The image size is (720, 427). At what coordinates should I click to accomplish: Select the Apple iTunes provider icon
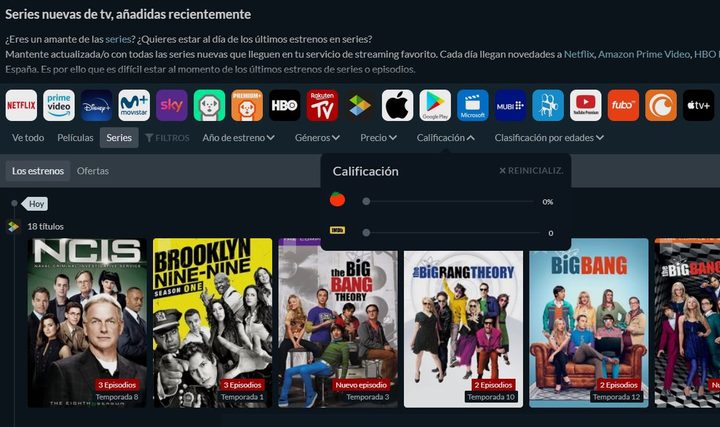coord(398,105)
